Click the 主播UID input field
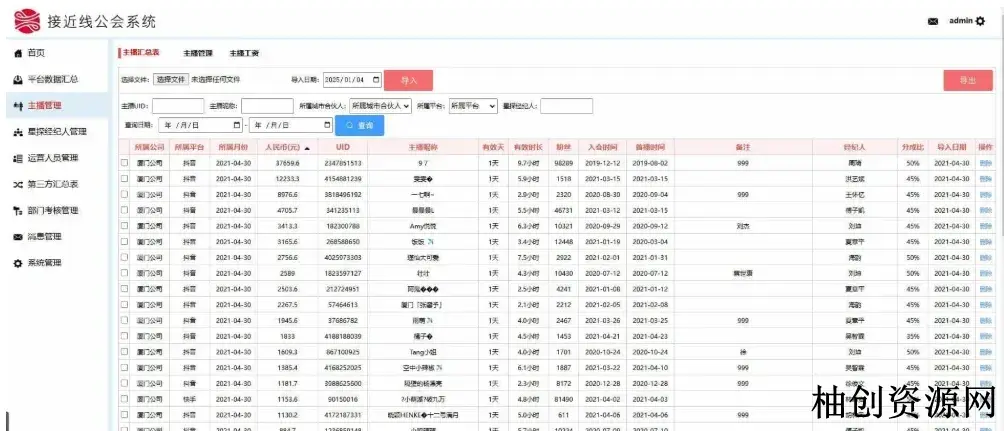Image resolution: width=1004 pixels, height=431 pixels. click(x=178, y=105)
